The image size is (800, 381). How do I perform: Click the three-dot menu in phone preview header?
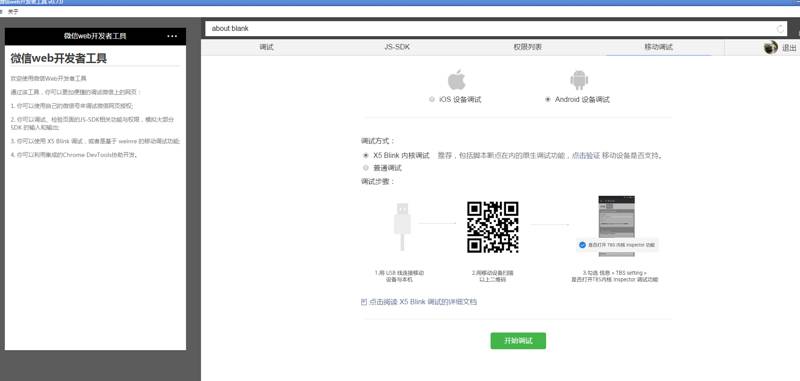172,36
